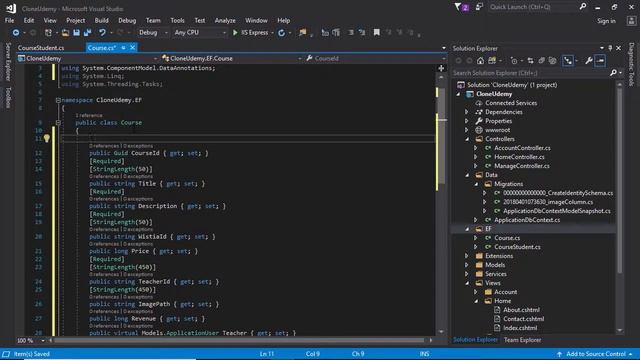
Task: Click the Quick Launch search magnifier icon
Action: click(x=583, y=7)
